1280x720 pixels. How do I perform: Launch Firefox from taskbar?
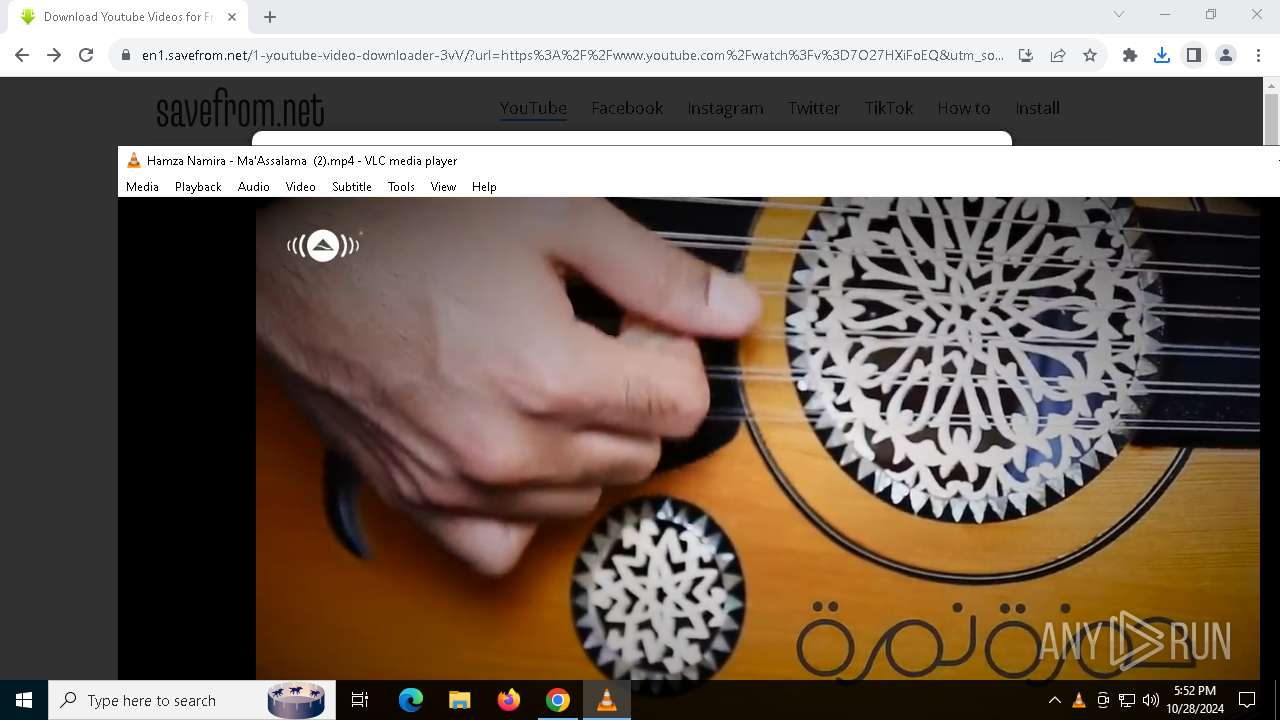click(509, 700)
